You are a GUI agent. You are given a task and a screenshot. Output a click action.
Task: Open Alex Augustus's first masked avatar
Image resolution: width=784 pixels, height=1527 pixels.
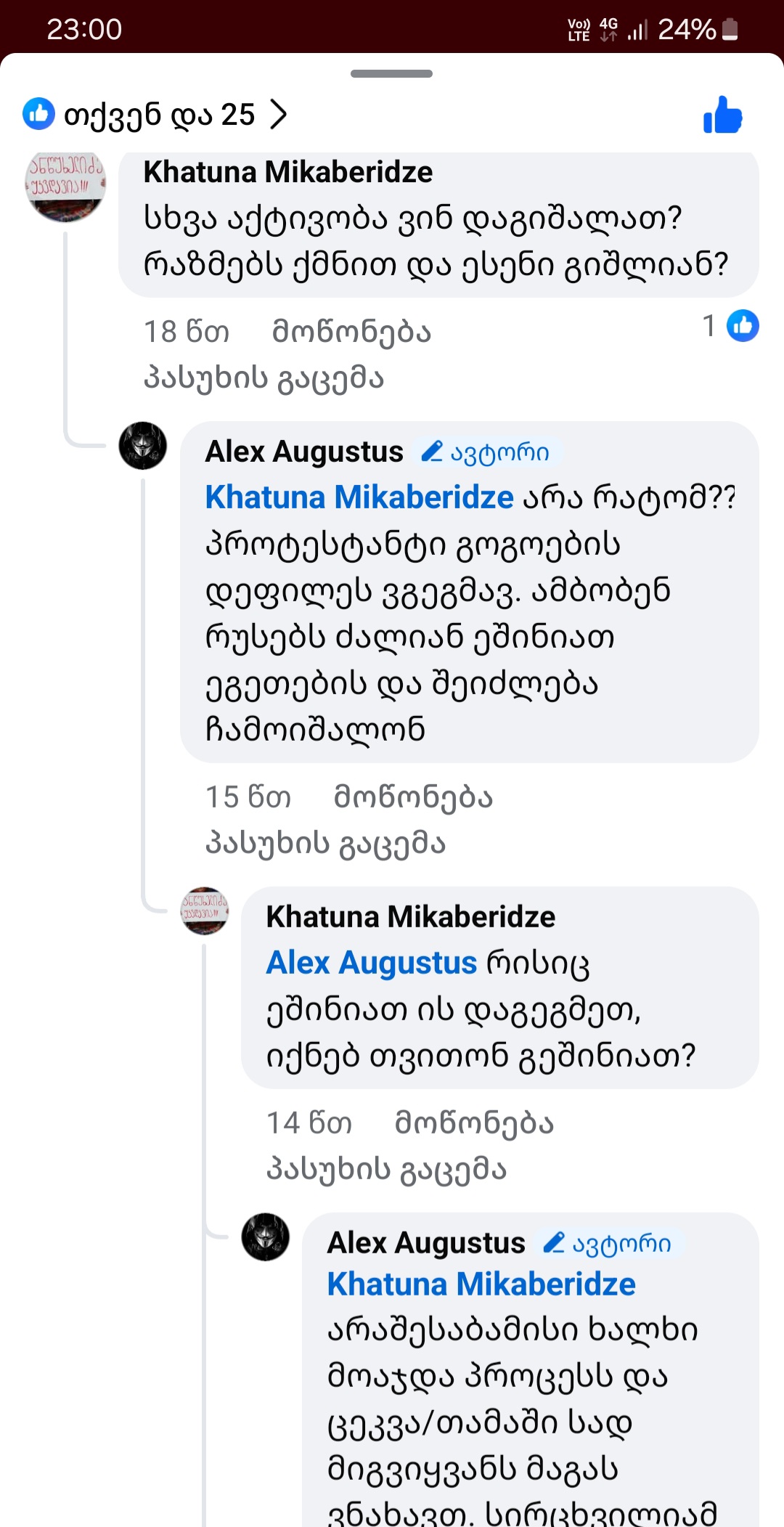click(x=143, y=445)
